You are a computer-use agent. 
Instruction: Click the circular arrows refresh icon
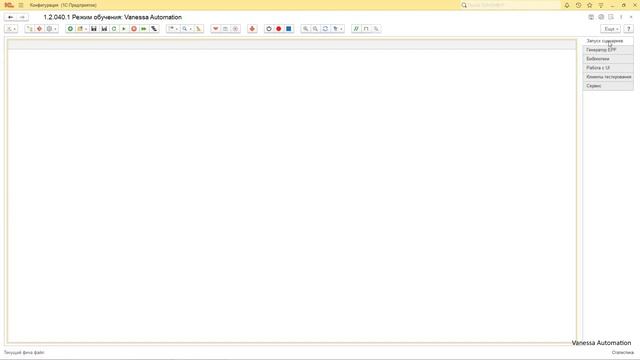pos(325,29)
